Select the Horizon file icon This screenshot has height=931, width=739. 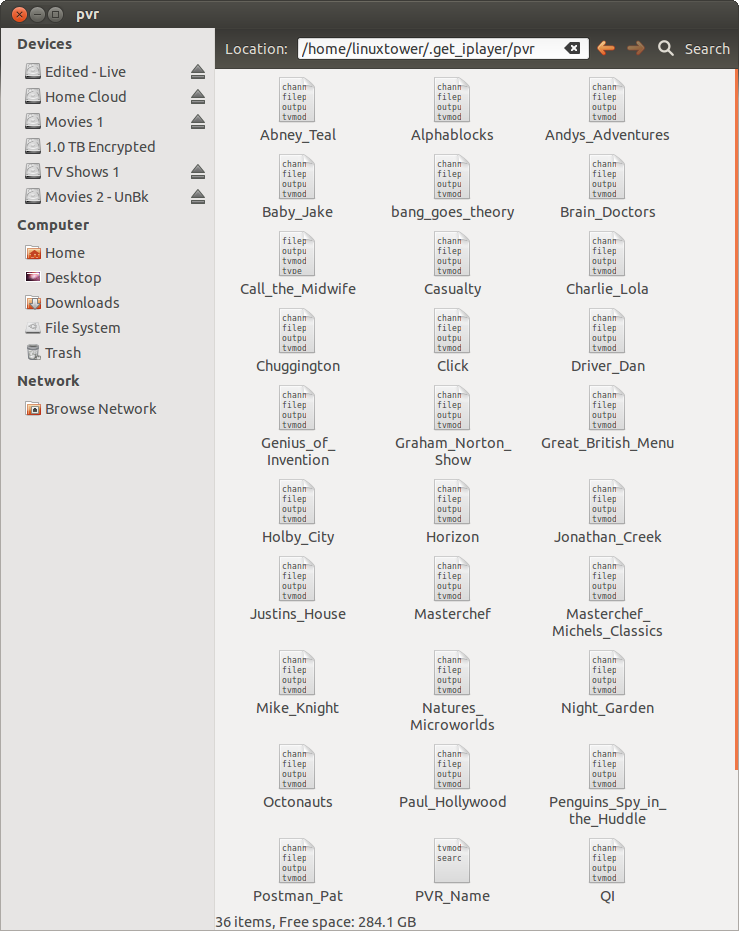click(452, 502)
